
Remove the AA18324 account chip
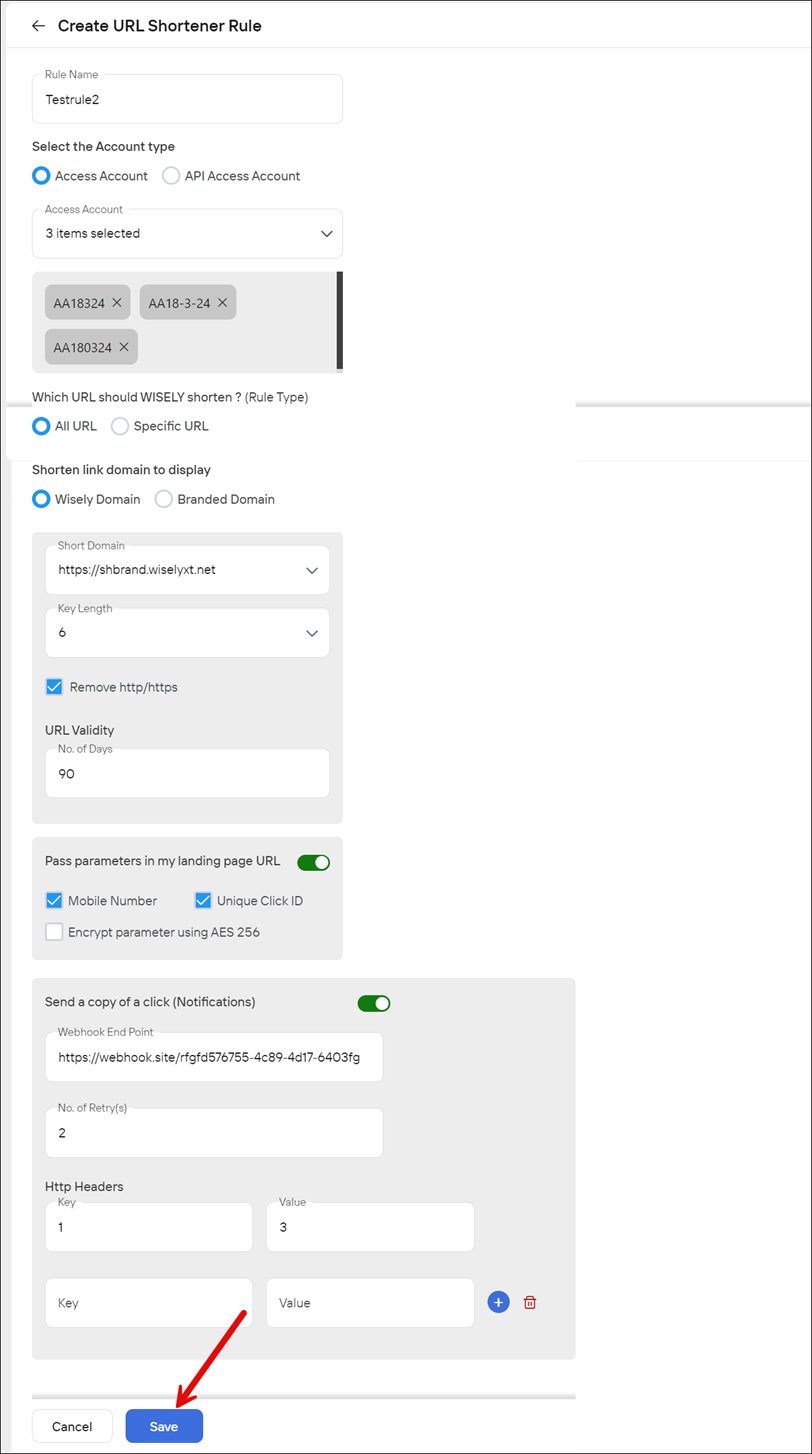[x=117, y=302]
